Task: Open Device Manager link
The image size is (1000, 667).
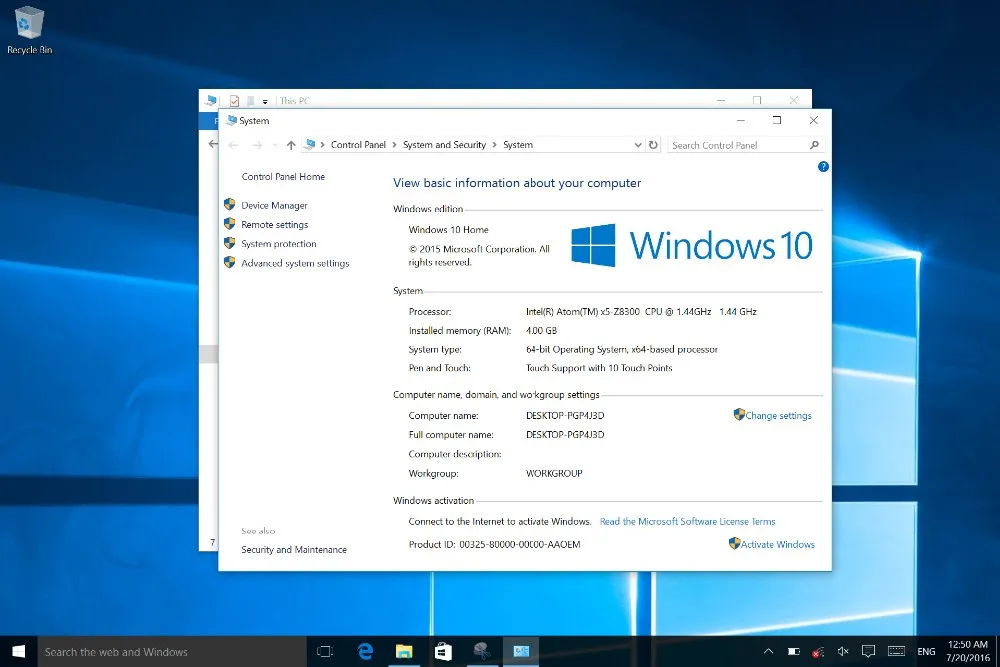Action: click(274, 205)
